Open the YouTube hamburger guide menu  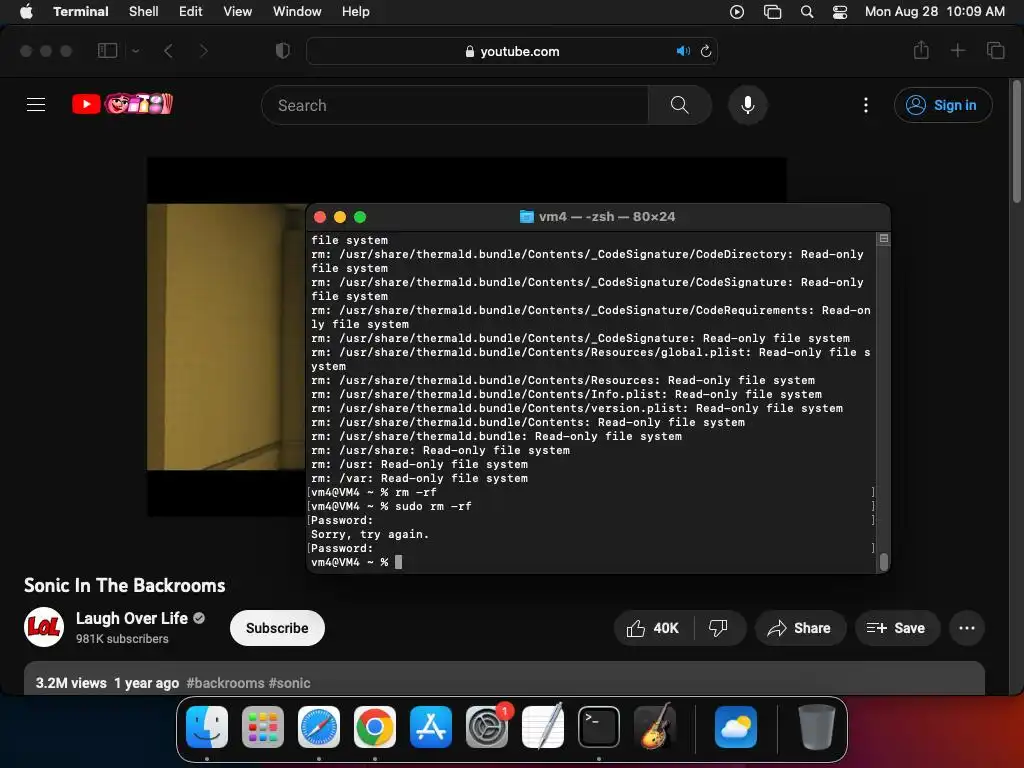[36, 104]
